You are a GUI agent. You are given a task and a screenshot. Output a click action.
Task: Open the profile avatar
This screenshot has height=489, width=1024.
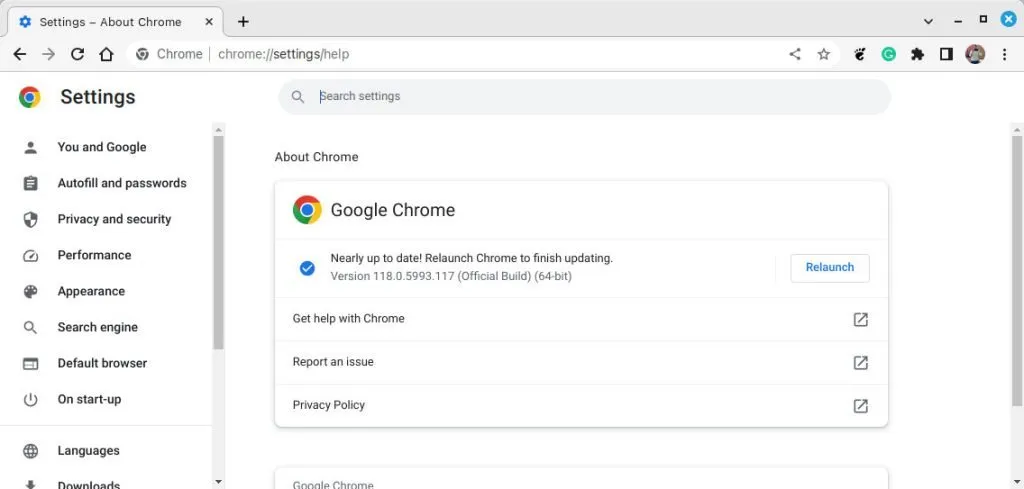pyautogui.click(x=975, y=54)
